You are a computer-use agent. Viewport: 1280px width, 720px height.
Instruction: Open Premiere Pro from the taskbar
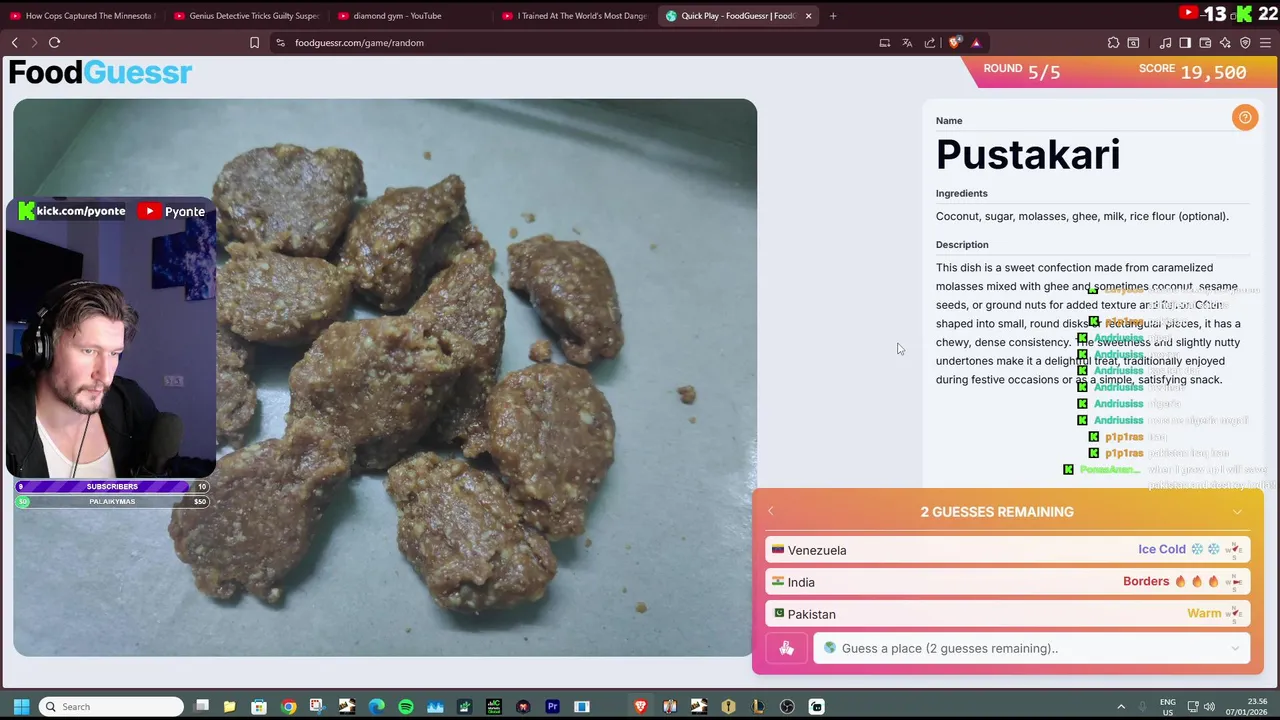552,707
